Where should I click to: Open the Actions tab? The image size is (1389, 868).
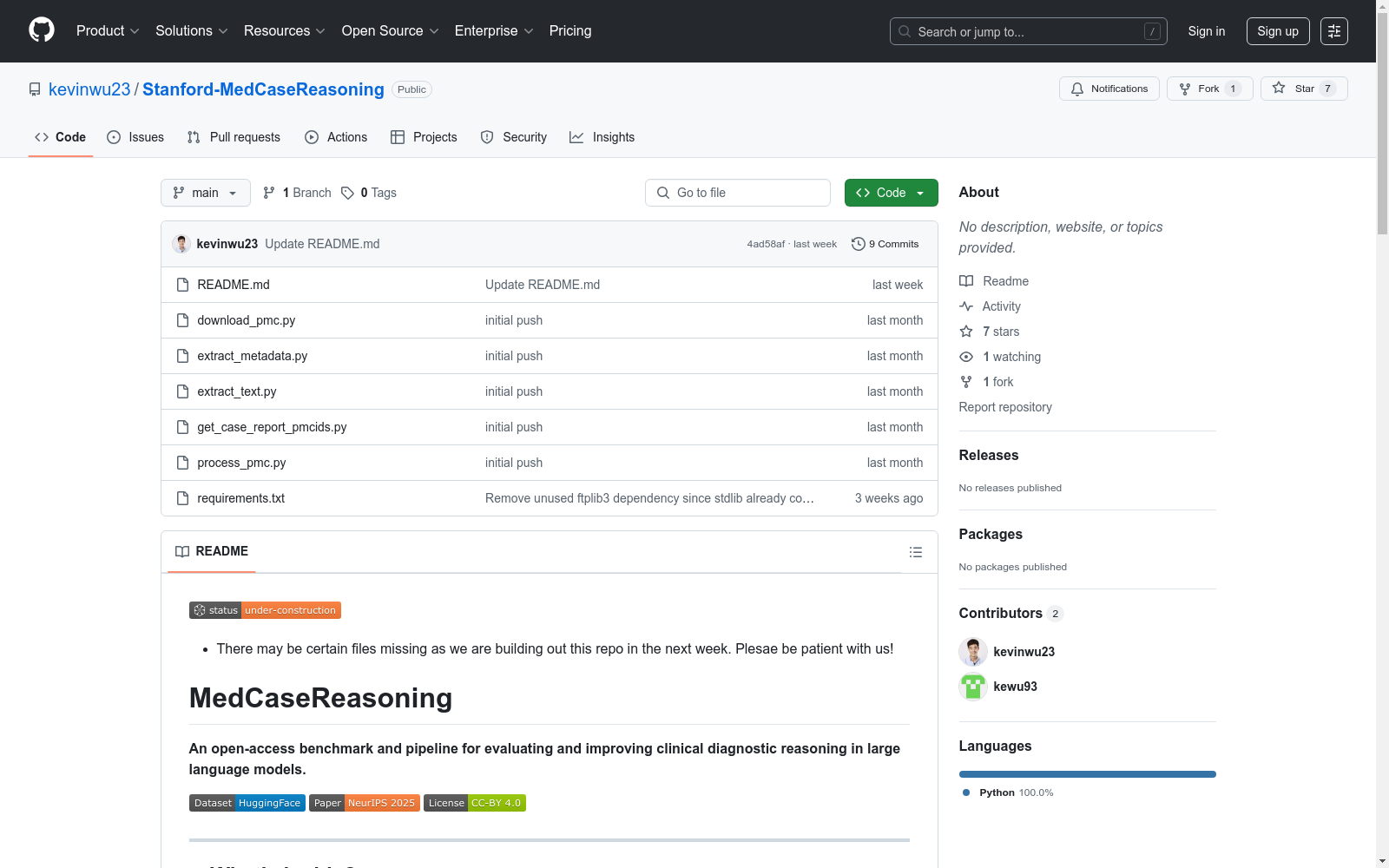tap(336, 137)
